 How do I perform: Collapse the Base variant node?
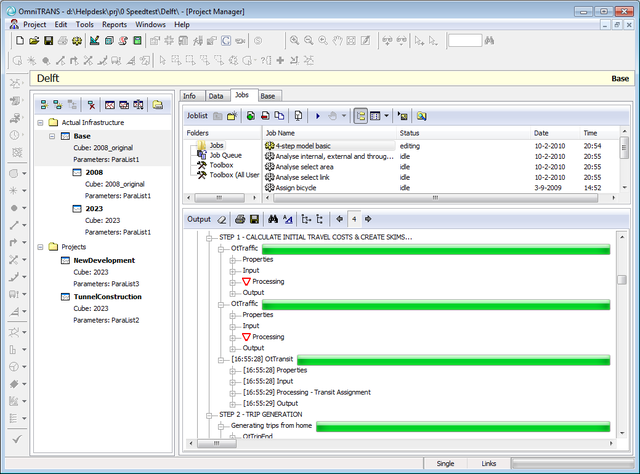pos(52,136)
